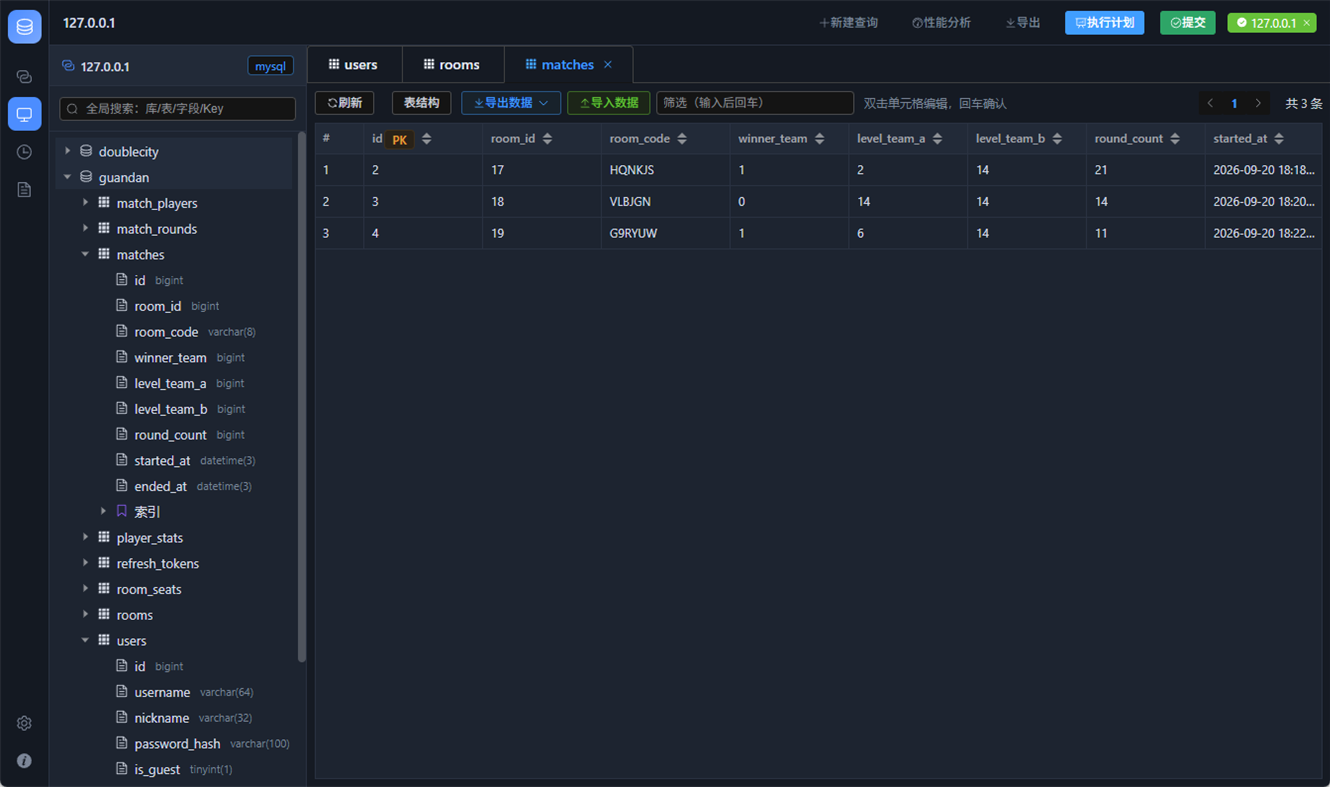Open the 导出数据 export dropdown

[511, 103]
